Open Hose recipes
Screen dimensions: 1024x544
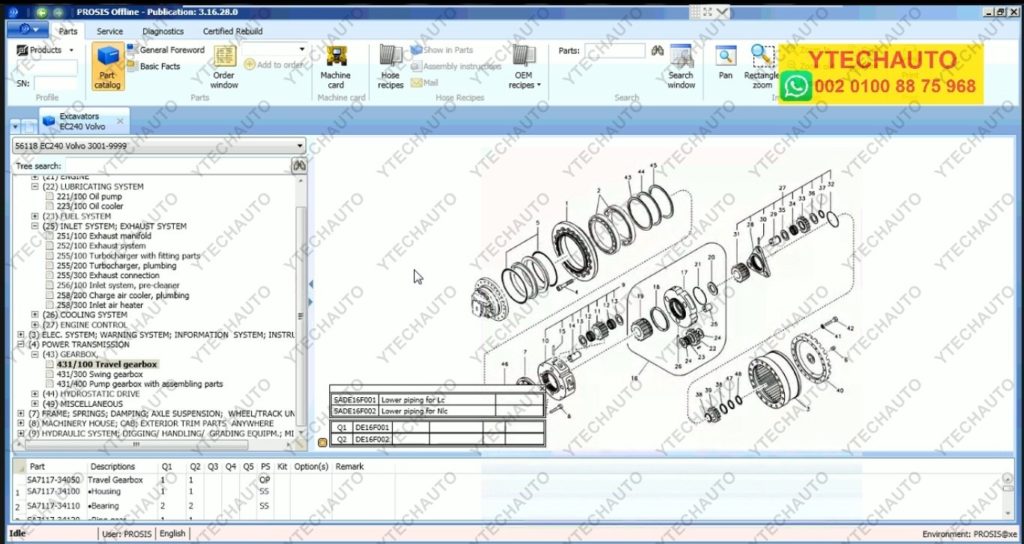(x=391, y=67)
